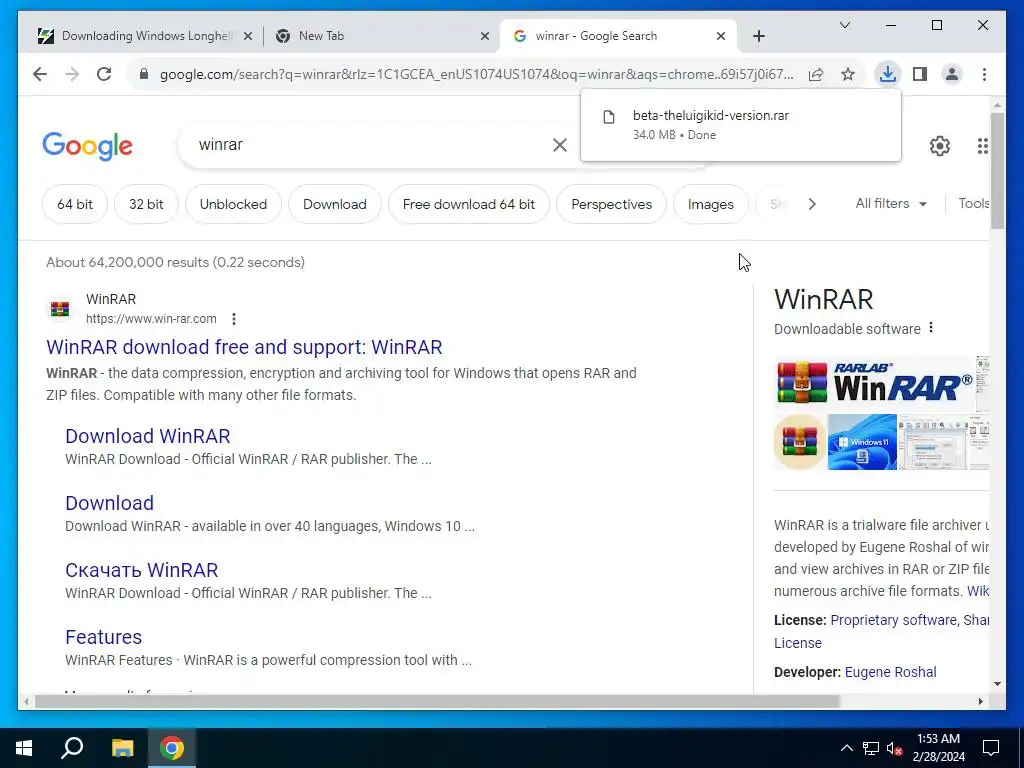This screenshot has height=768, width=1024.
Task: Open the Proprietary software license link
Action: coord(893,620)
